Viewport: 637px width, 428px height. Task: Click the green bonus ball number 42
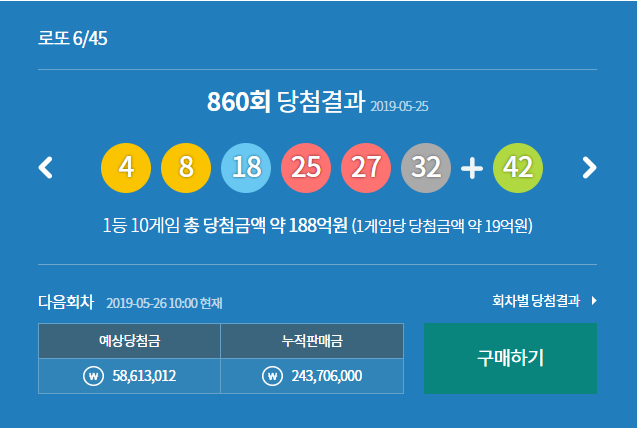[x=518, y=167]
